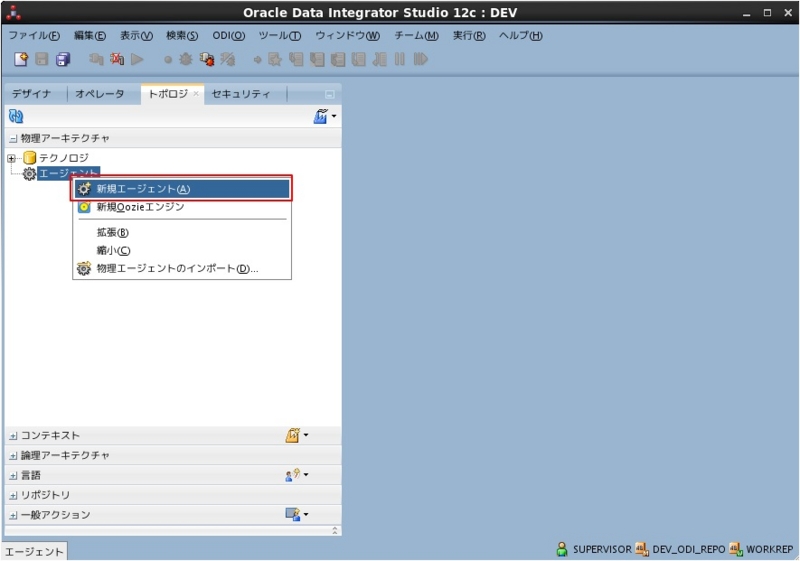Open the チーム(M) menu
This screenshot has width=800, height=561.
(x=416, y=36)
